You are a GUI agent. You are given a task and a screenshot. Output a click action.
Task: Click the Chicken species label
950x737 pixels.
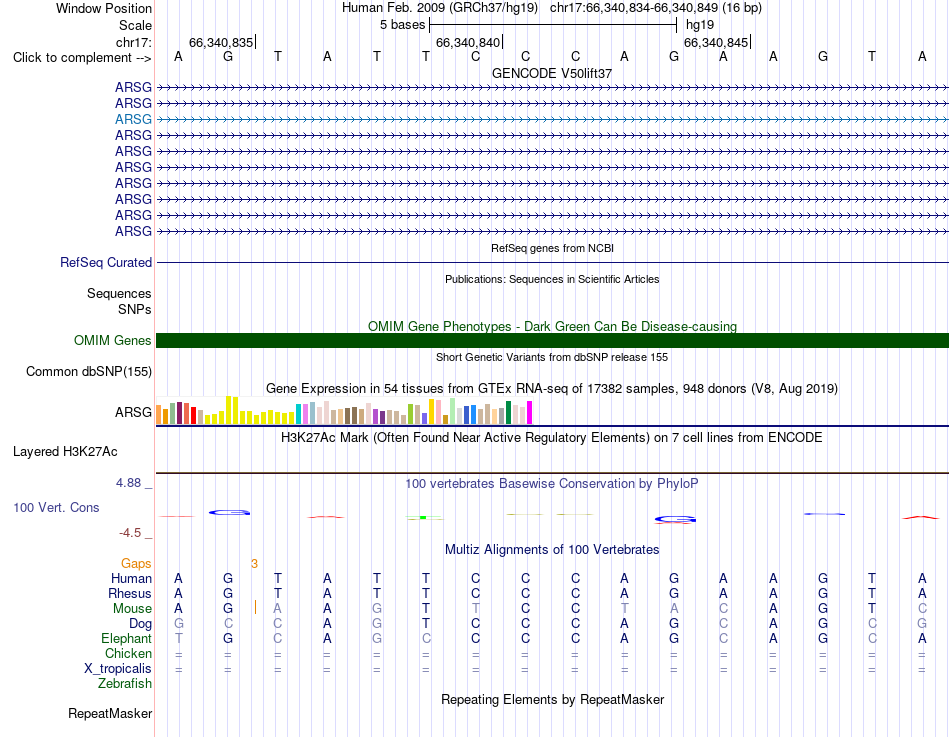tap(128, 653)
